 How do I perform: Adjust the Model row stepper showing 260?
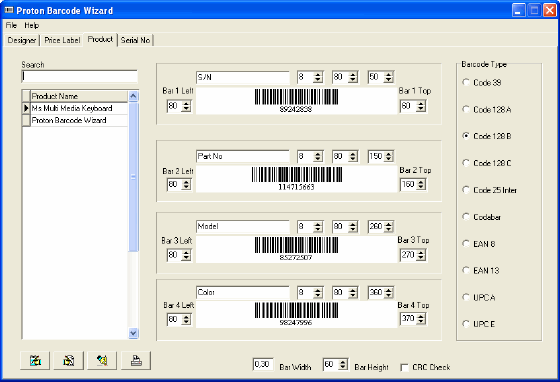tap(389, 226)
